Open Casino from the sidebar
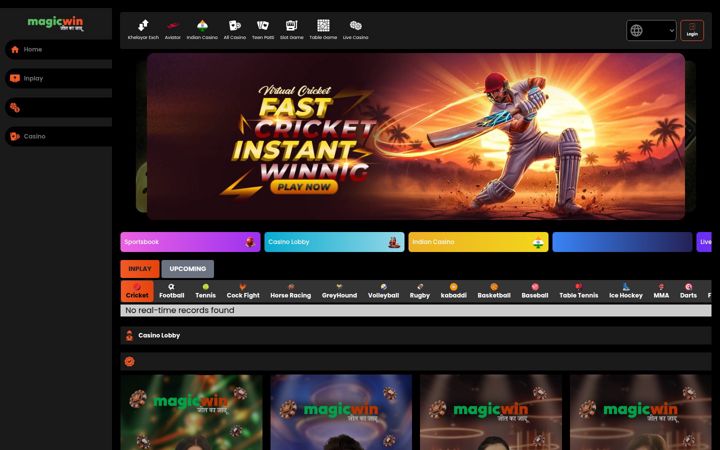This screenshot has width=720, height=450. click(x=58, y=136)
